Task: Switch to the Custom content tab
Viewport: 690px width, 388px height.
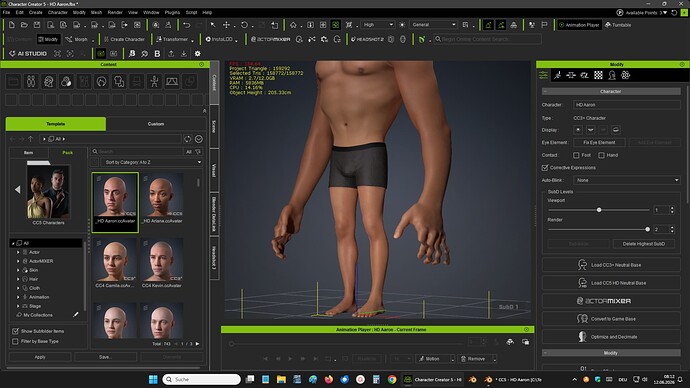Action: coord(156,124)
